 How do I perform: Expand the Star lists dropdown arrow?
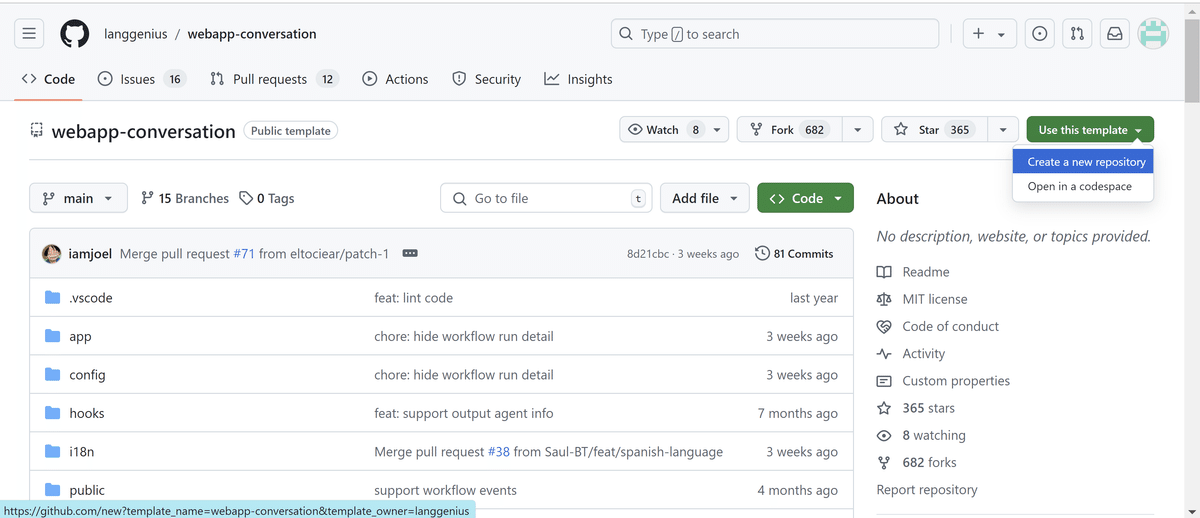[1003, 130]
